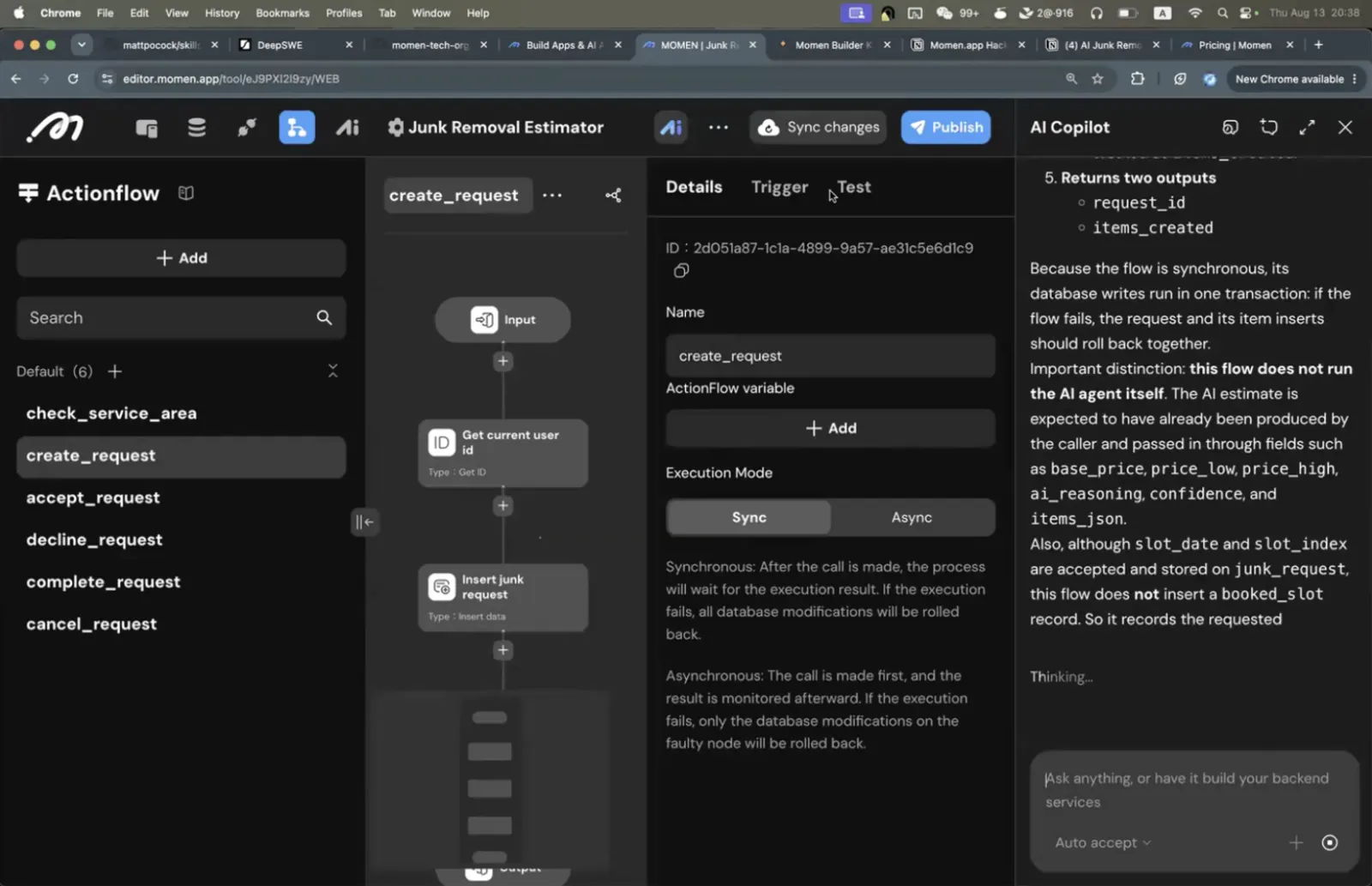The height and width of the screenshot is (886, 1372).
Task: Click the share graph icon near create_request
Action: pos(613,196)
